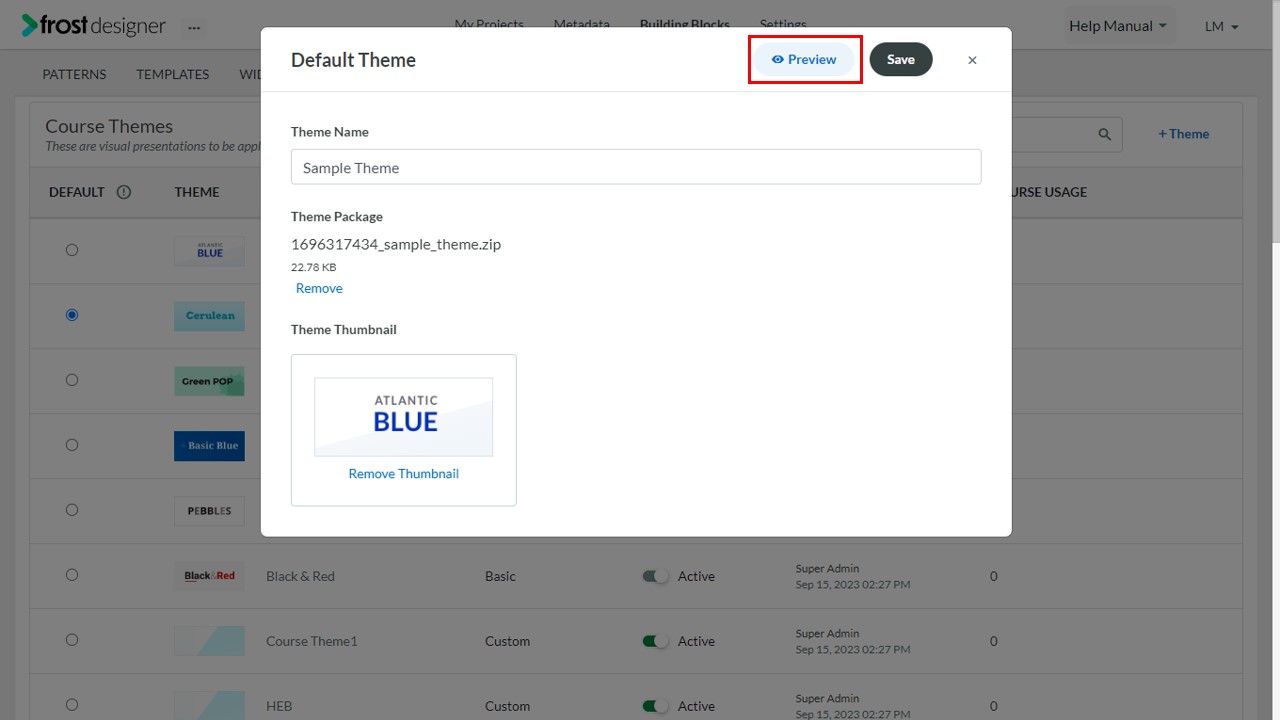1280x720 pixels.
Task: Click the THEME column header
Action: click(x=197, y=192)
